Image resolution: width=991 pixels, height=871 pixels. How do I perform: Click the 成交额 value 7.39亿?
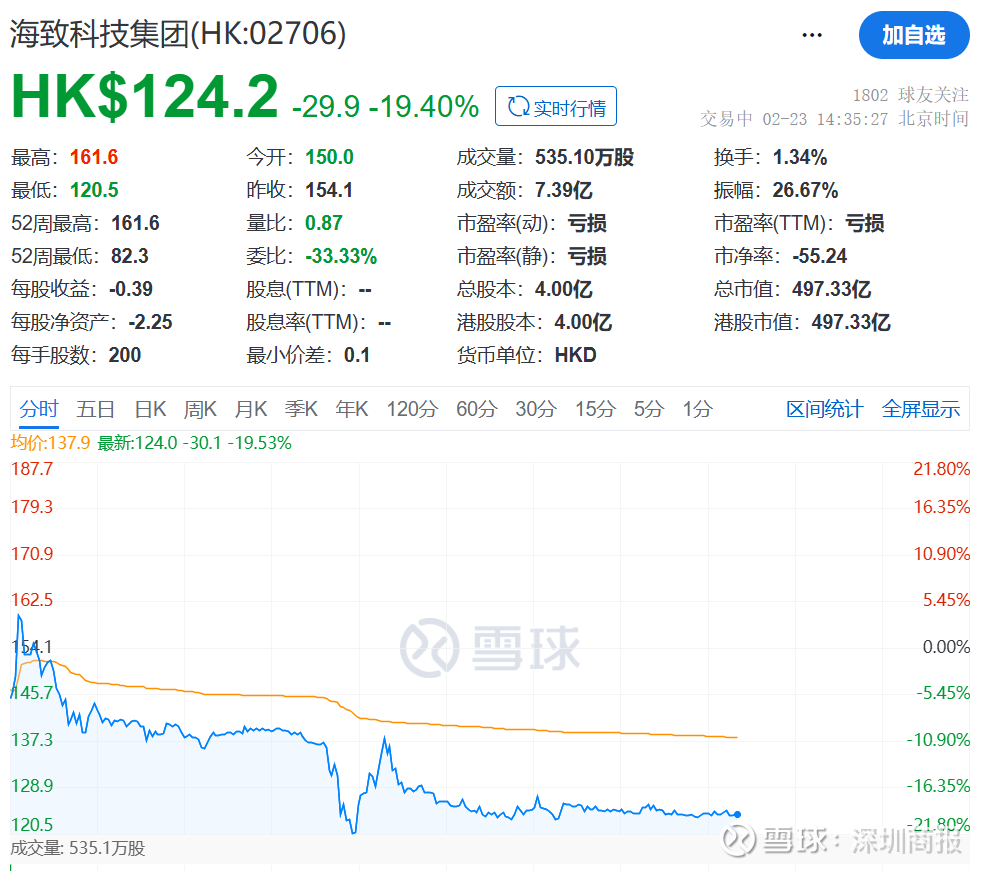pyautogui.click(x=564, y=190)
